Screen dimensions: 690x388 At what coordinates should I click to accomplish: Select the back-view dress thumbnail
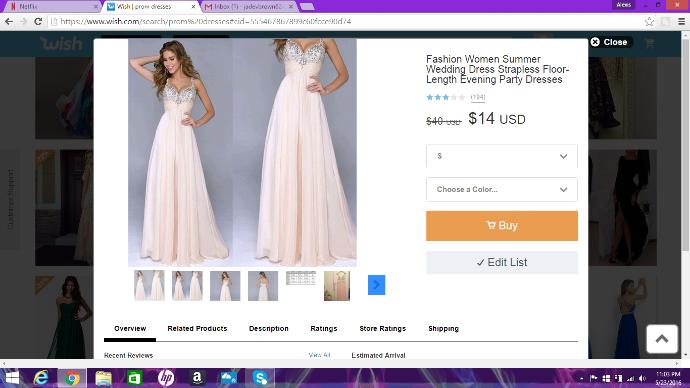point(263,286)
